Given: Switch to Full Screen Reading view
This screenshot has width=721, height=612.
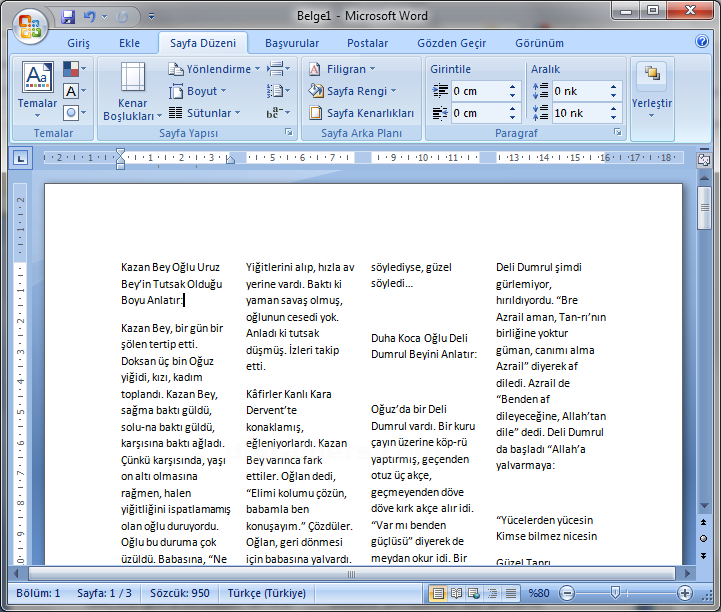Looking at the screenshot, I should pos(456,593).
